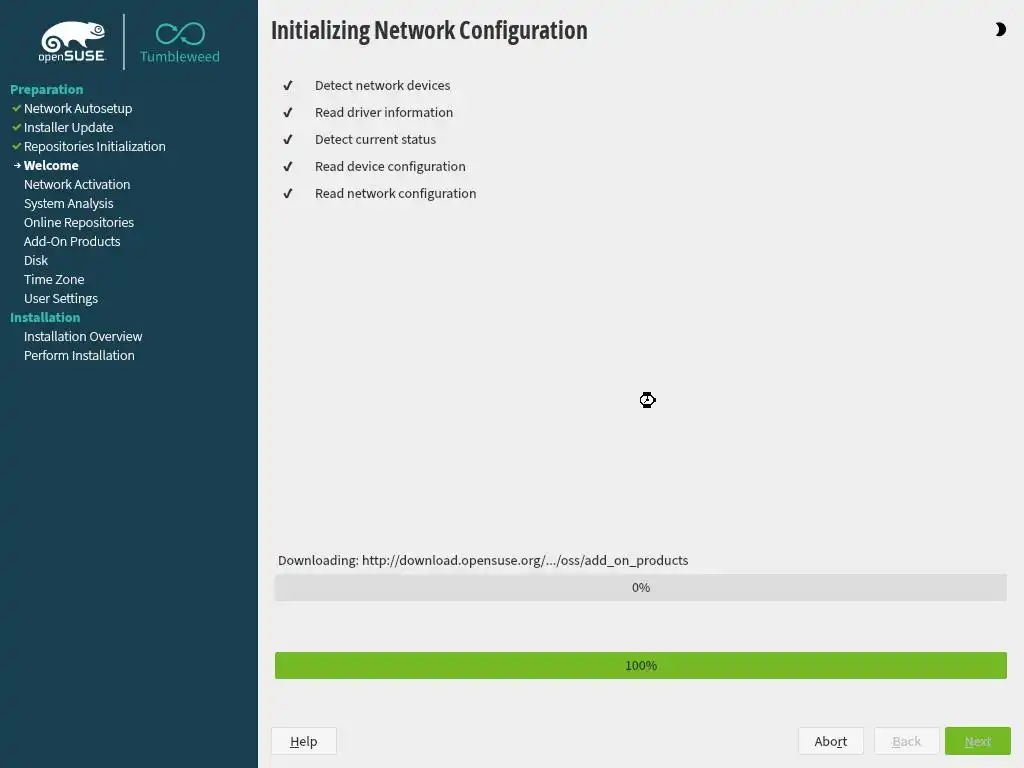Click the 100% green progress bar
This screenshot has width=1024, height=768.
[641, 665]
